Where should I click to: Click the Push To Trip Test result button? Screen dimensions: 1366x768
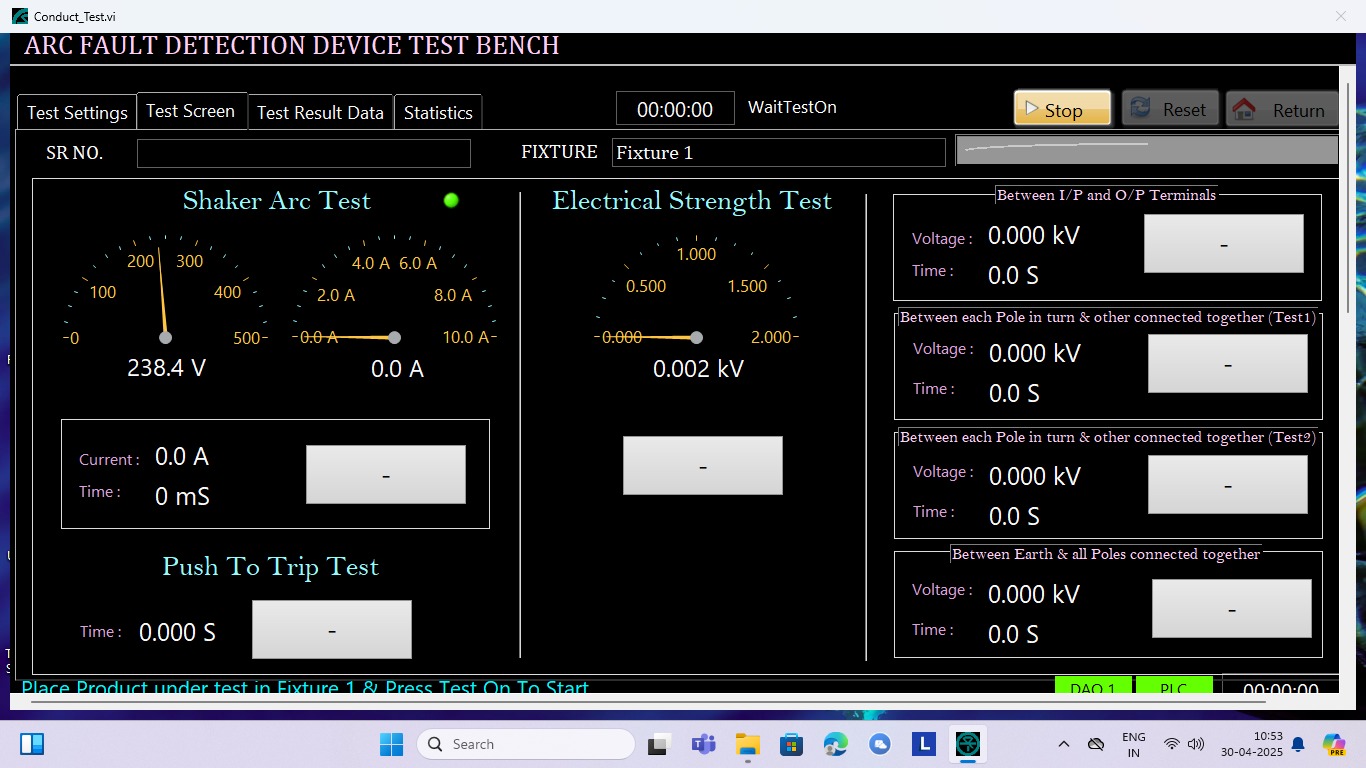pos(331,630)
